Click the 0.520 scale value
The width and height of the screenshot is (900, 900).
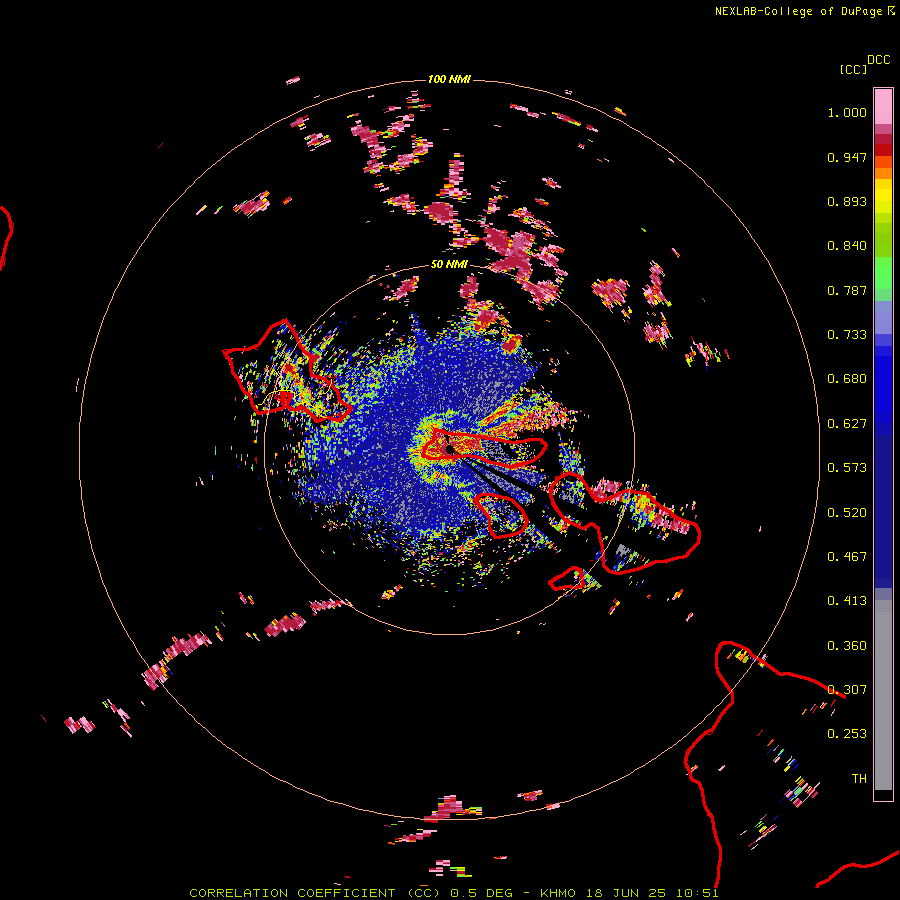(x=847, y=513)
